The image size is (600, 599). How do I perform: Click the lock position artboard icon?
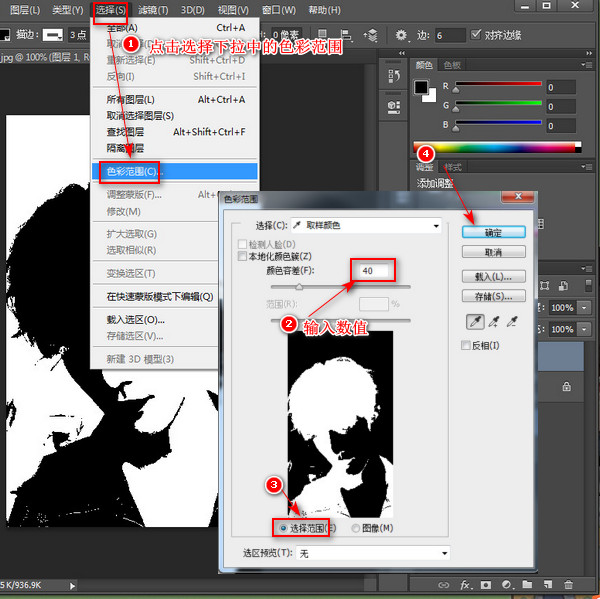coord(544,286)
